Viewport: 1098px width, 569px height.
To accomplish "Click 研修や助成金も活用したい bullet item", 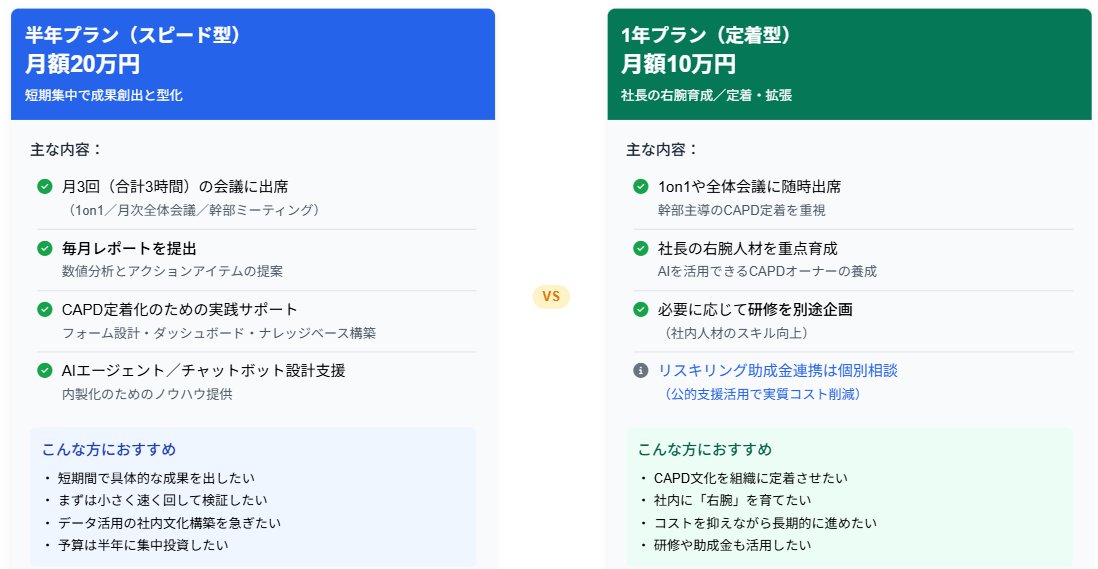I will point(731,545).
